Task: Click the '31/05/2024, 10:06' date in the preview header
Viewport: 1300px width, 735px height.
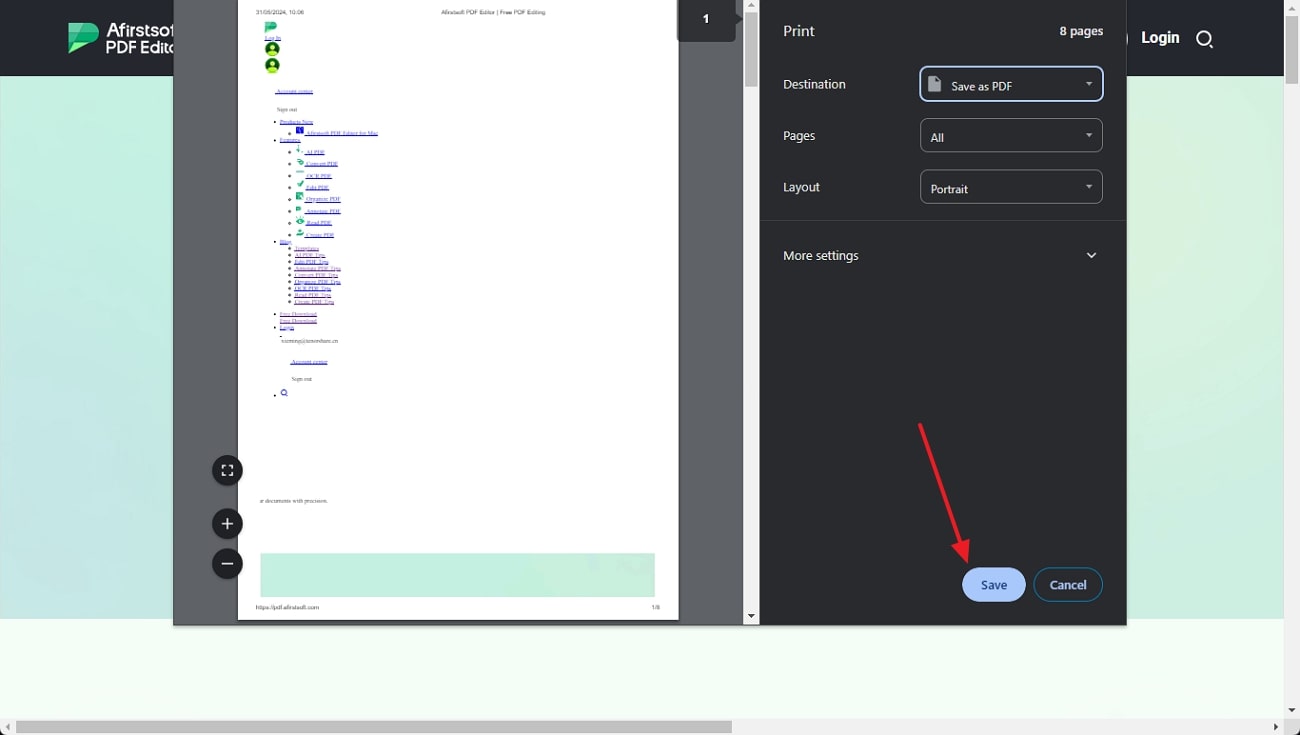Action: pos(280,12)
